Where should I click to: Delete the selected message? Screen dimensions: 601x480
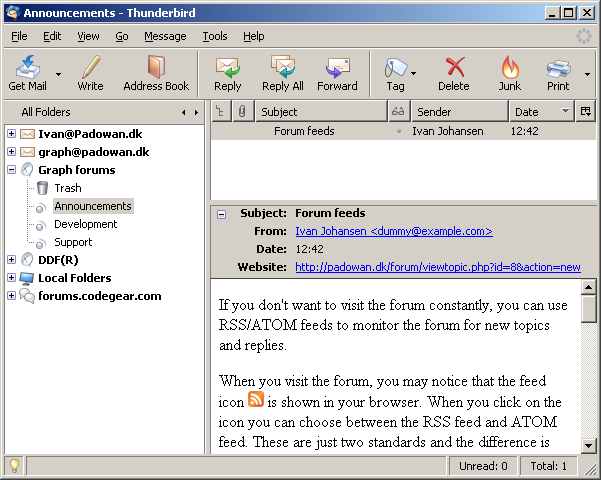click(x=454, y=73)
